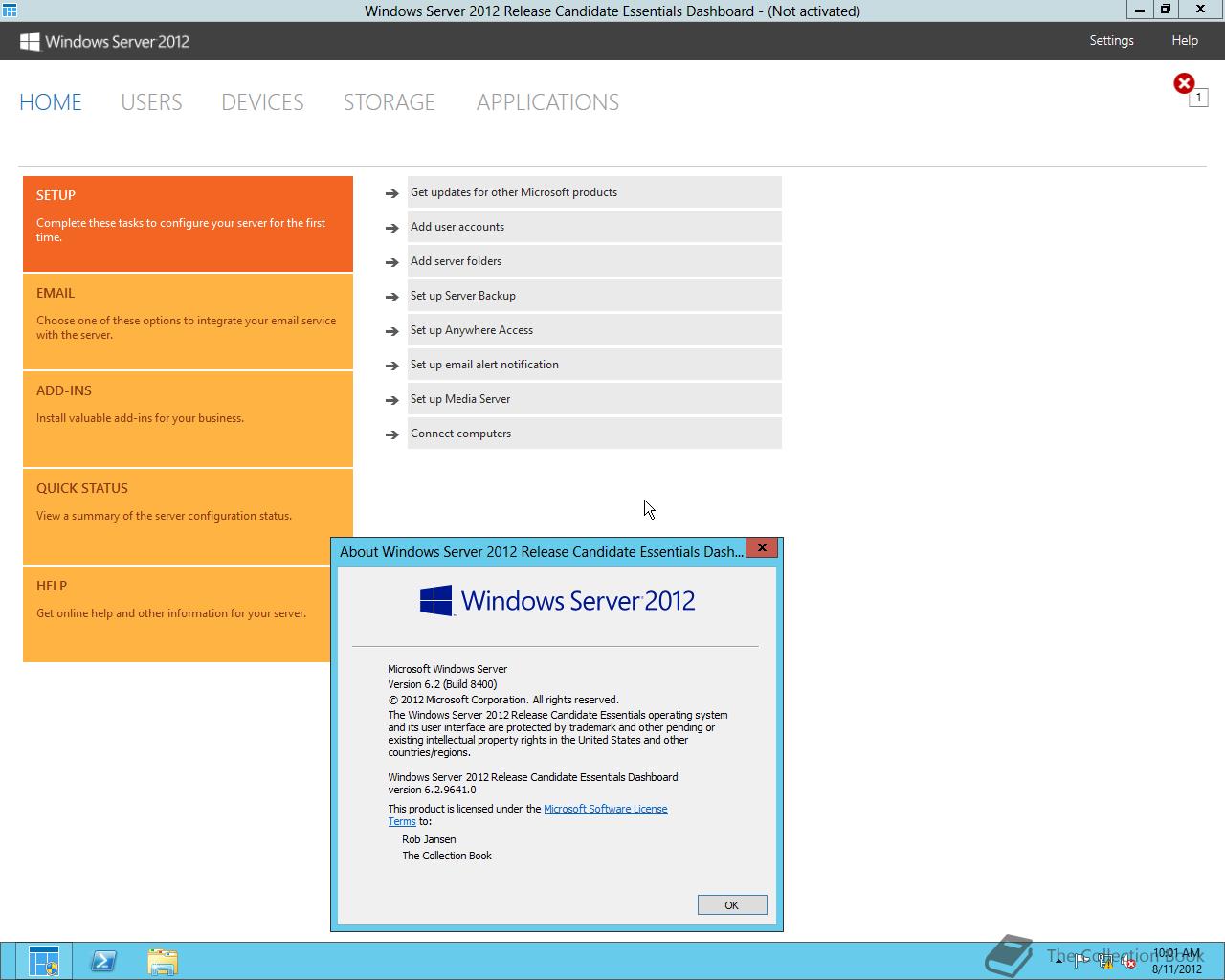1225x980 pixels.
Task: Click the taskbar clock showing 10:01 AM
Action: pos(1177,961)
